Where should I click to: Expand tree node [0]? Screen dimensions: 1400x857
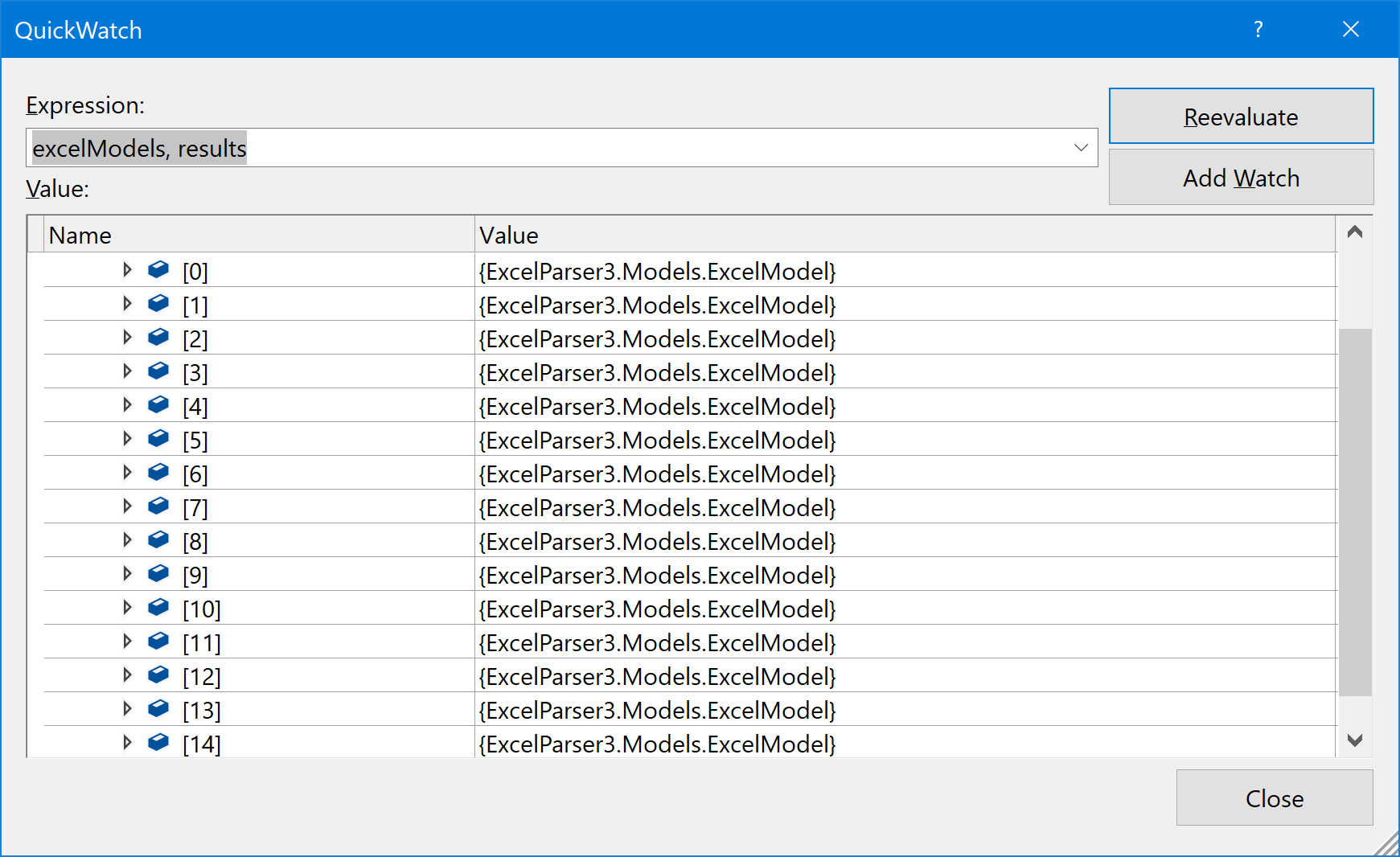pyautogui.click(x=127, y=270)
